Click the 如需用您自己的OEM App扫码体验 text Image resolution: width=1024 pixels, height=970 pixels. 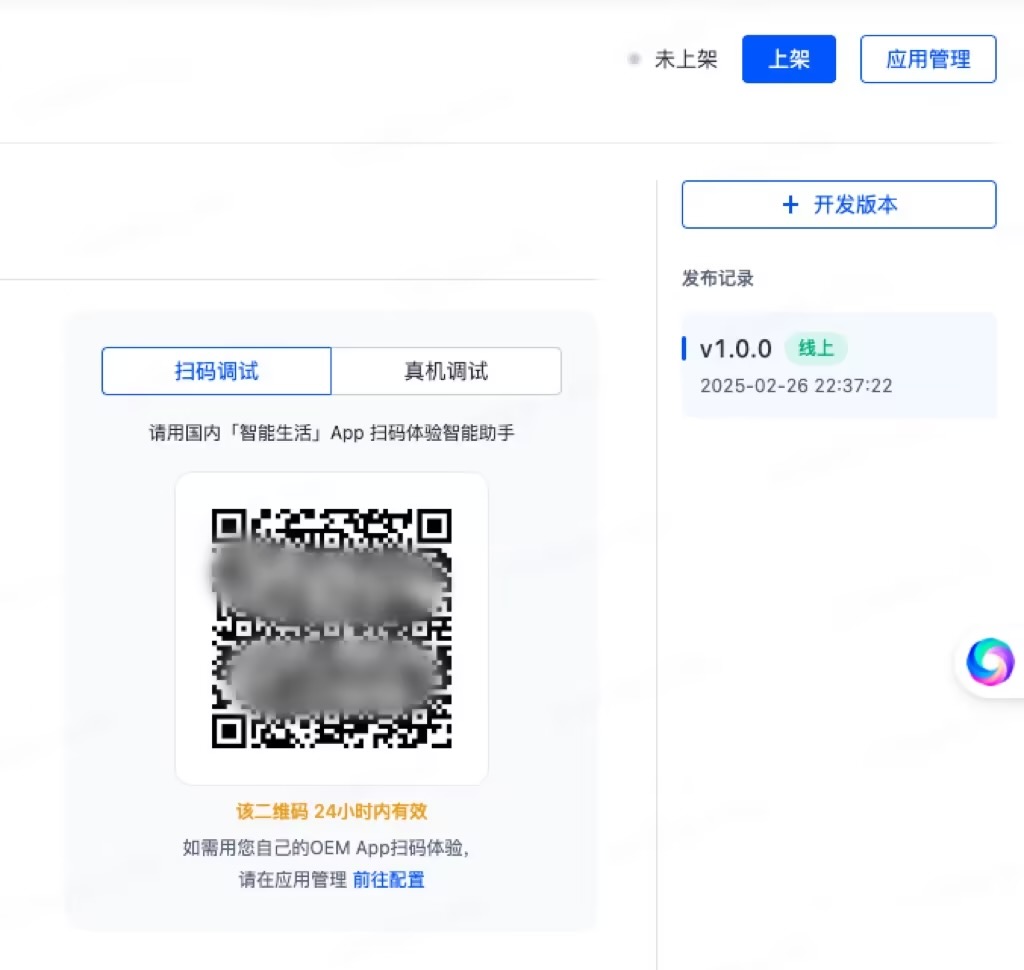pos(326,848)
